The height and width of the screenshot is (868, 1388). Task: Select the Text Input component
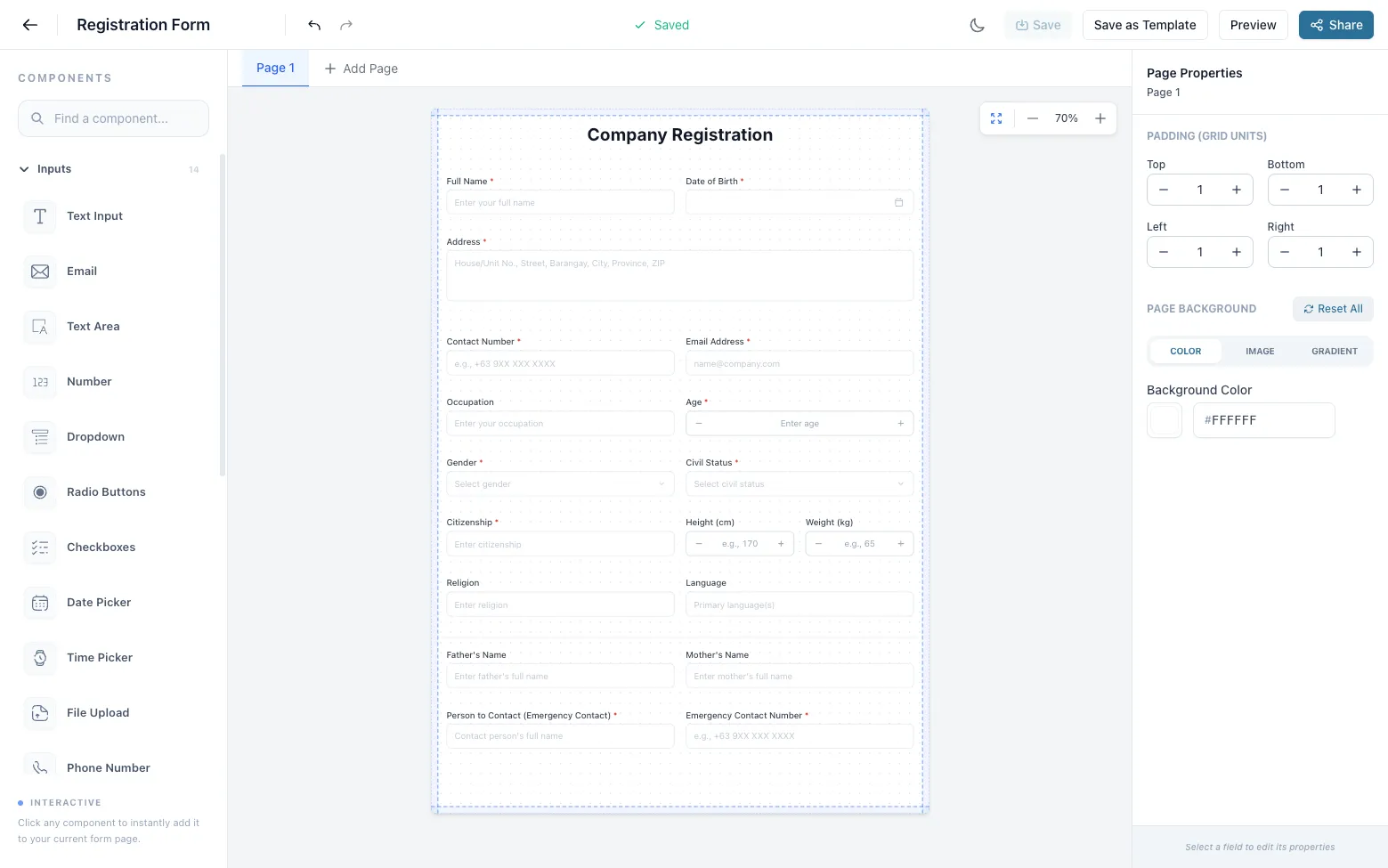coord(94,216)
